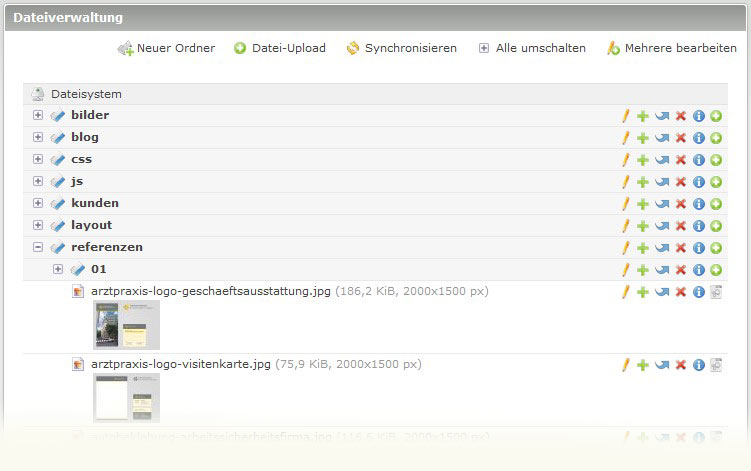Edit arztpraxis-logo-geschaeftsausstattung.jpg with pencil icon
751x471 pixels.
(626, 292)
